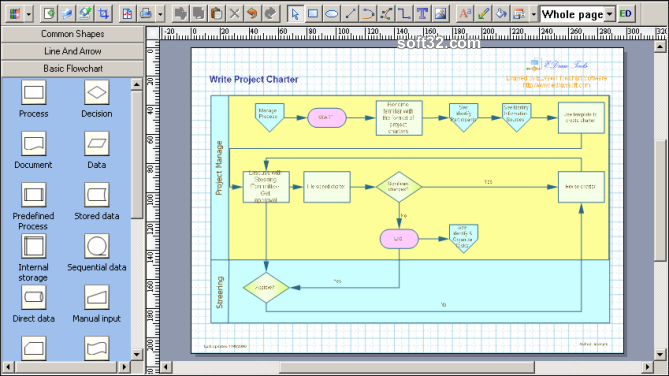Select the right-angle connector tool
The width and height of the screenshot is (669, 376).
[404, 14]
